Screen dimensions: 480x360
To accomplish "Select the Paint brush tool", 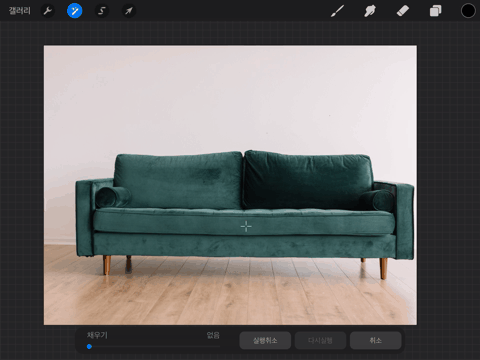I will coord(337,11).
